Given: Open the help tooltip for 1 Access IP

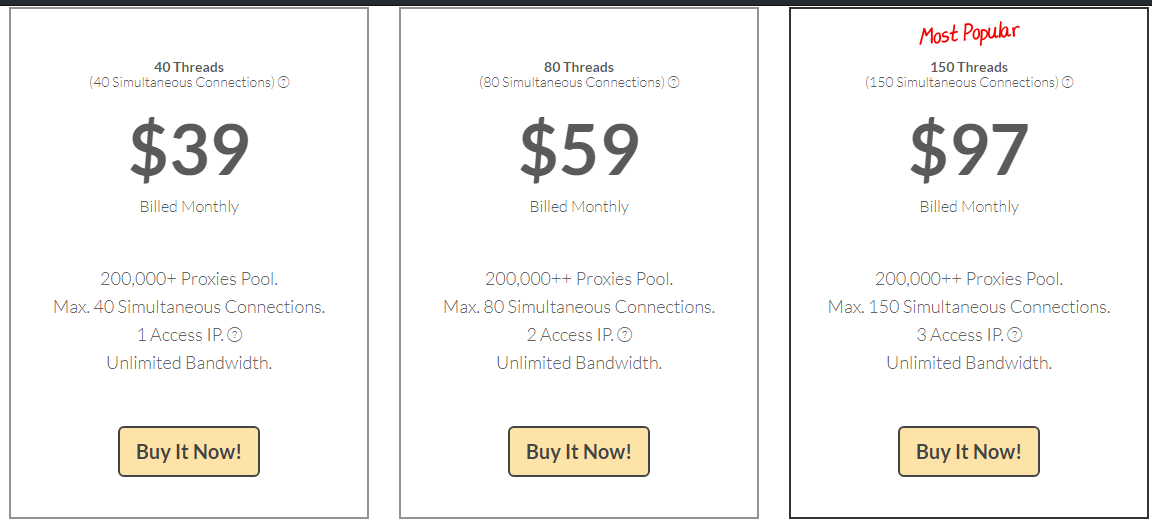Looking at the screenshot, I should (234, 335).
